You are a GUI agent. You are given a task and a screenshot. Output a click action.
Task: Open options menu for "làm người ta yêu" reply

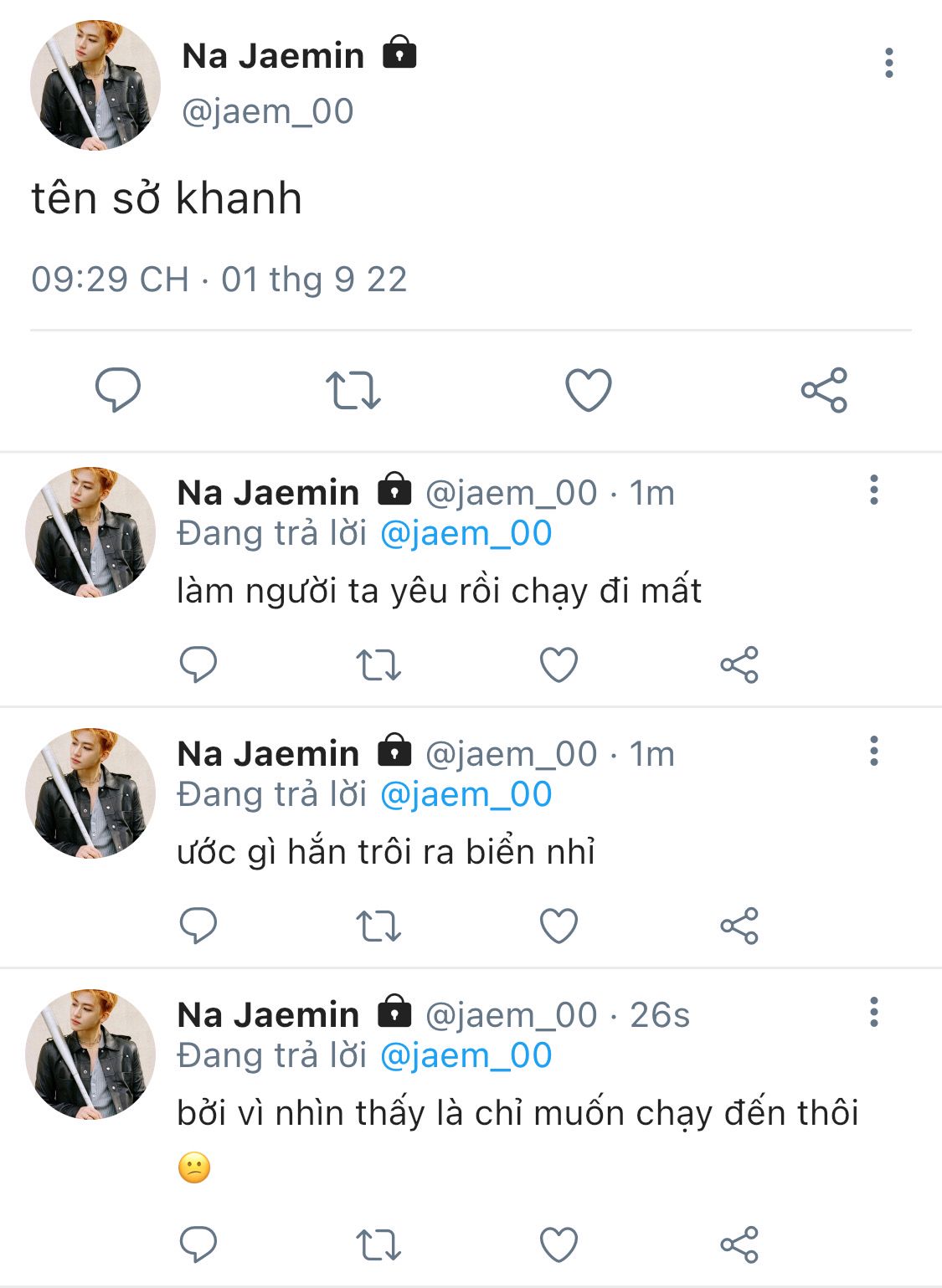point(874,490)
